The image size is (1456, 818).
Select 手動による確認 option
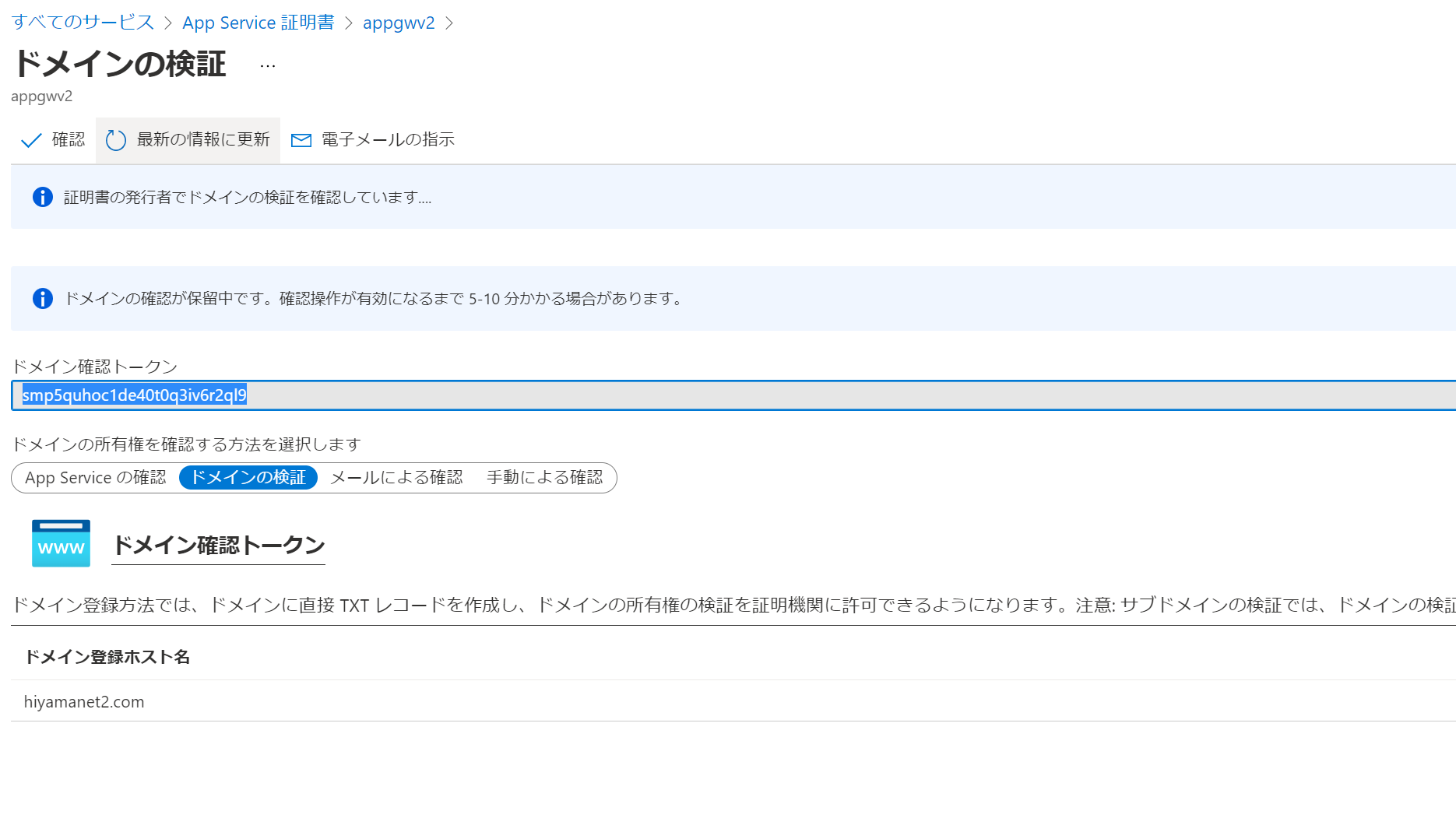(x=544, y=478)
